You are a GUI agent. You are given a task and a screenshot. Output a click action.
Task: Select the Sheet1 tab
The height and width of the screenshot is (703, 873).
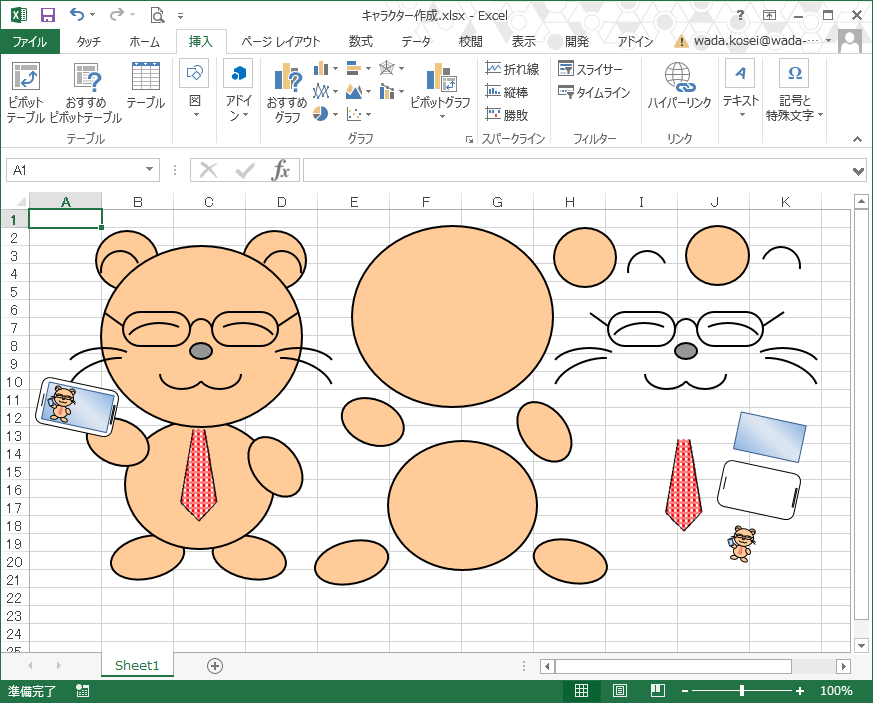137,665
